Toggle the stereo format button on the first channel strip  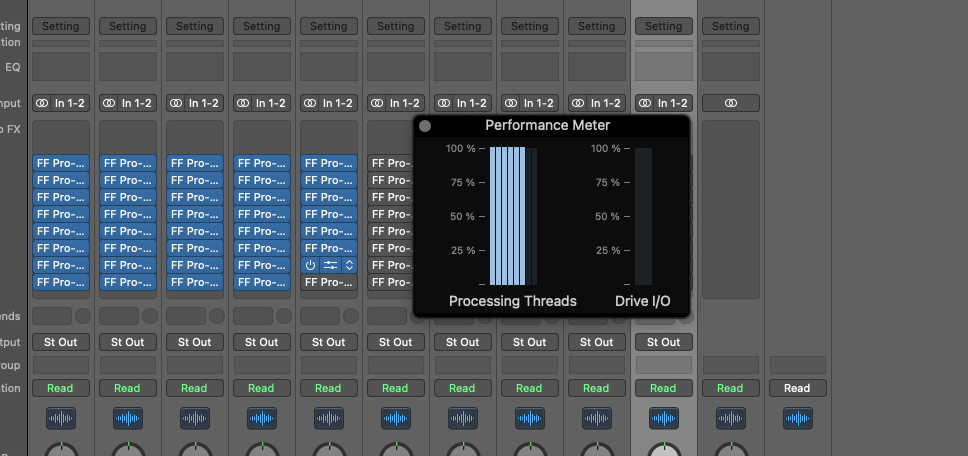pos(42,103)
